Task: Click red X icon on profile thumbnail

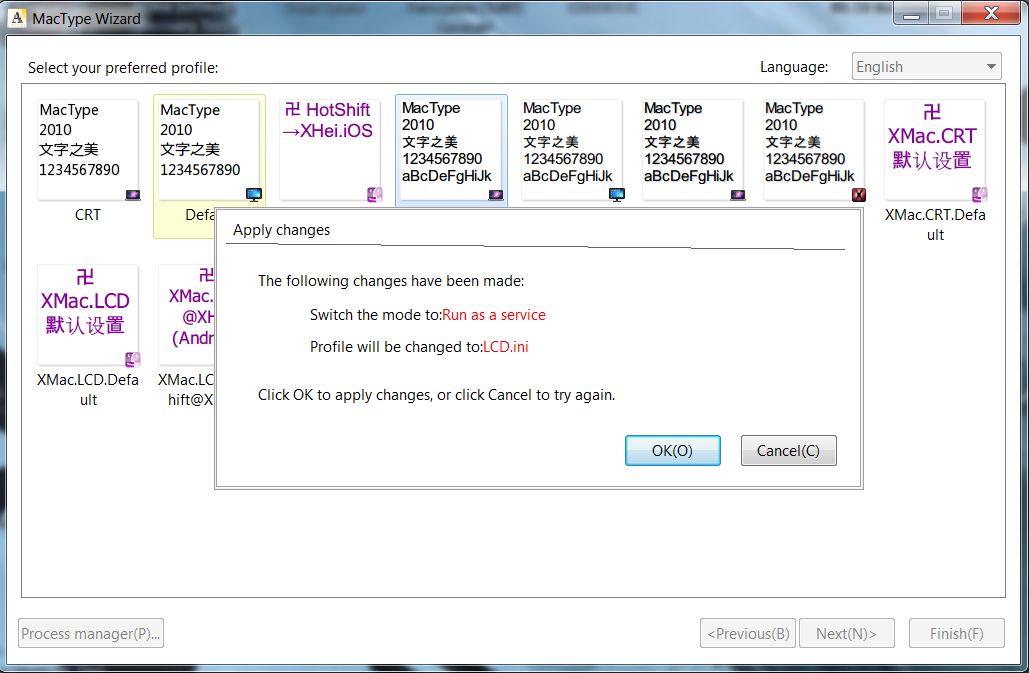Action: pos(858,195)
